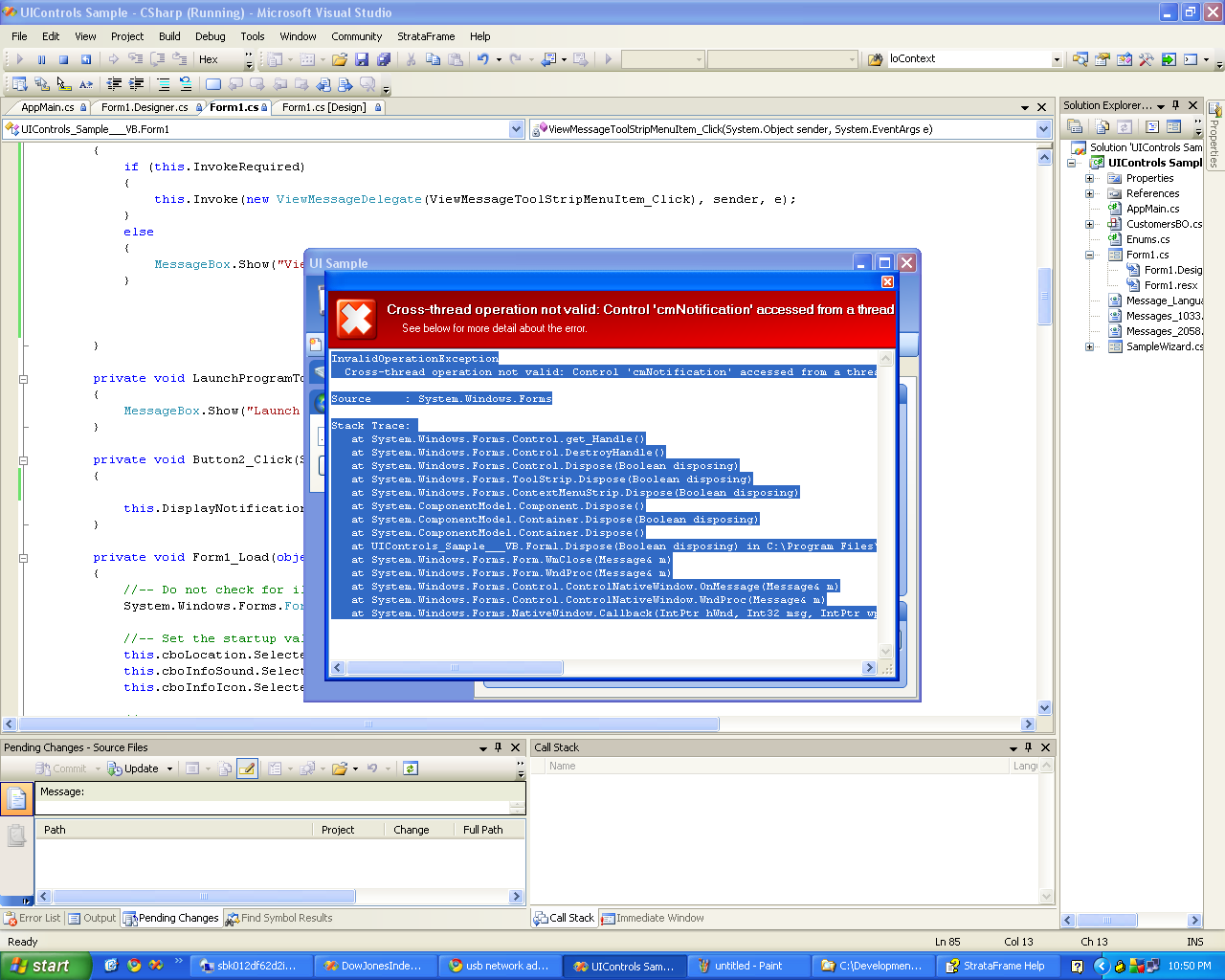Screen dimensions: 1225x980
Task: Toggle the highlighted comments button in Pending Changes
Action: (x=247, y=768)
